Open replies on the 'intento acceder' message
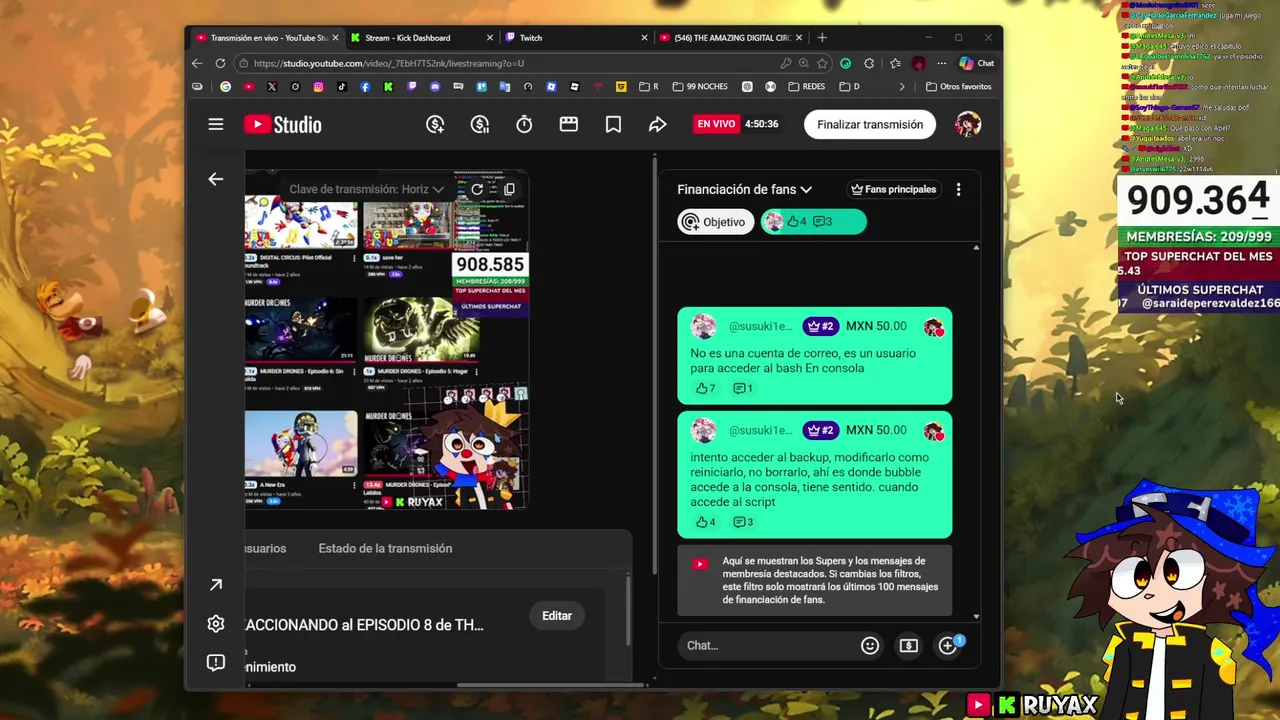Viewport: 1280px width, 720px height. coord(743,522)
